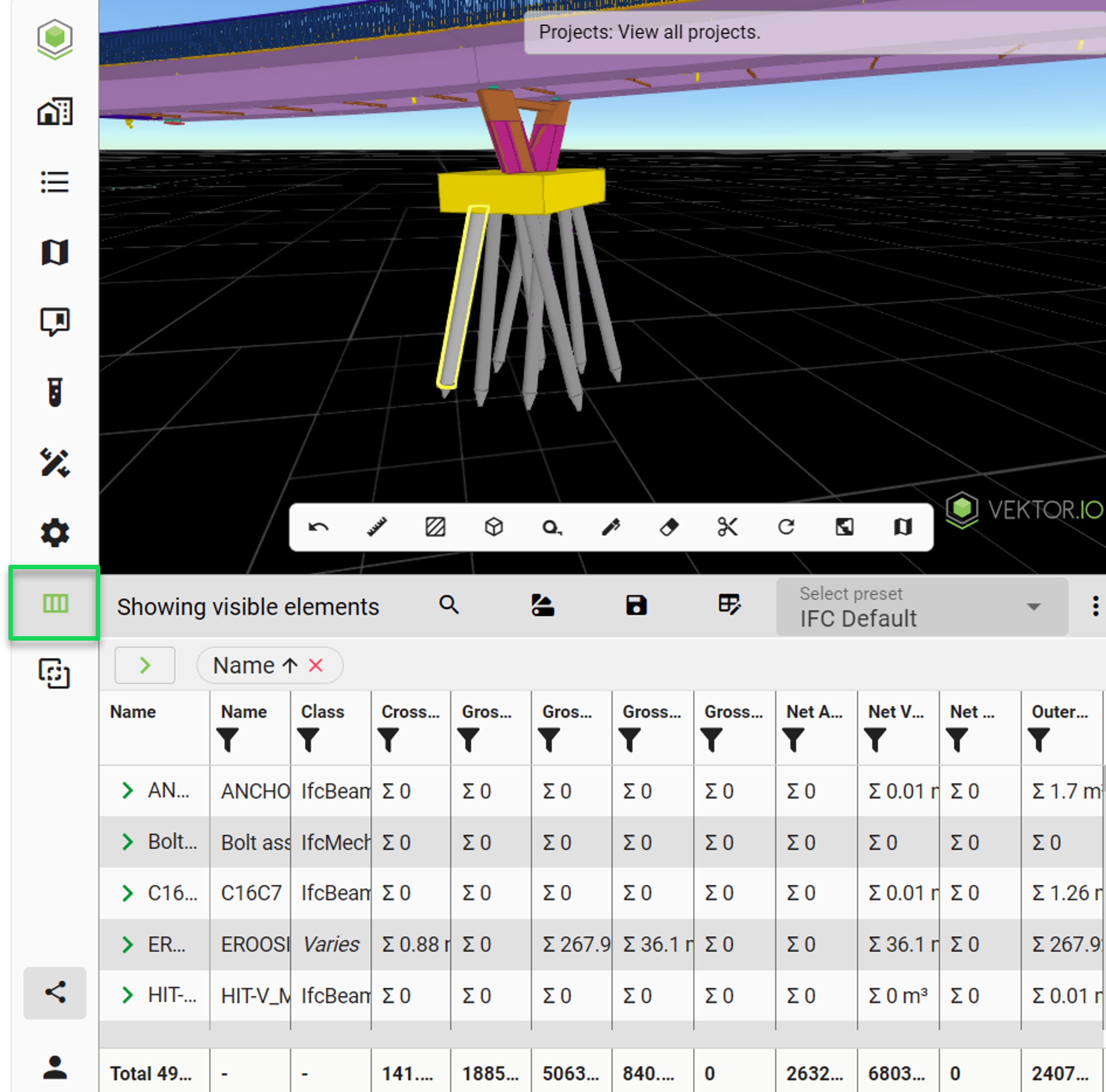1106x1092 pixels.
Task: Open the share icon in sidebar
Action: pos(55,992)
